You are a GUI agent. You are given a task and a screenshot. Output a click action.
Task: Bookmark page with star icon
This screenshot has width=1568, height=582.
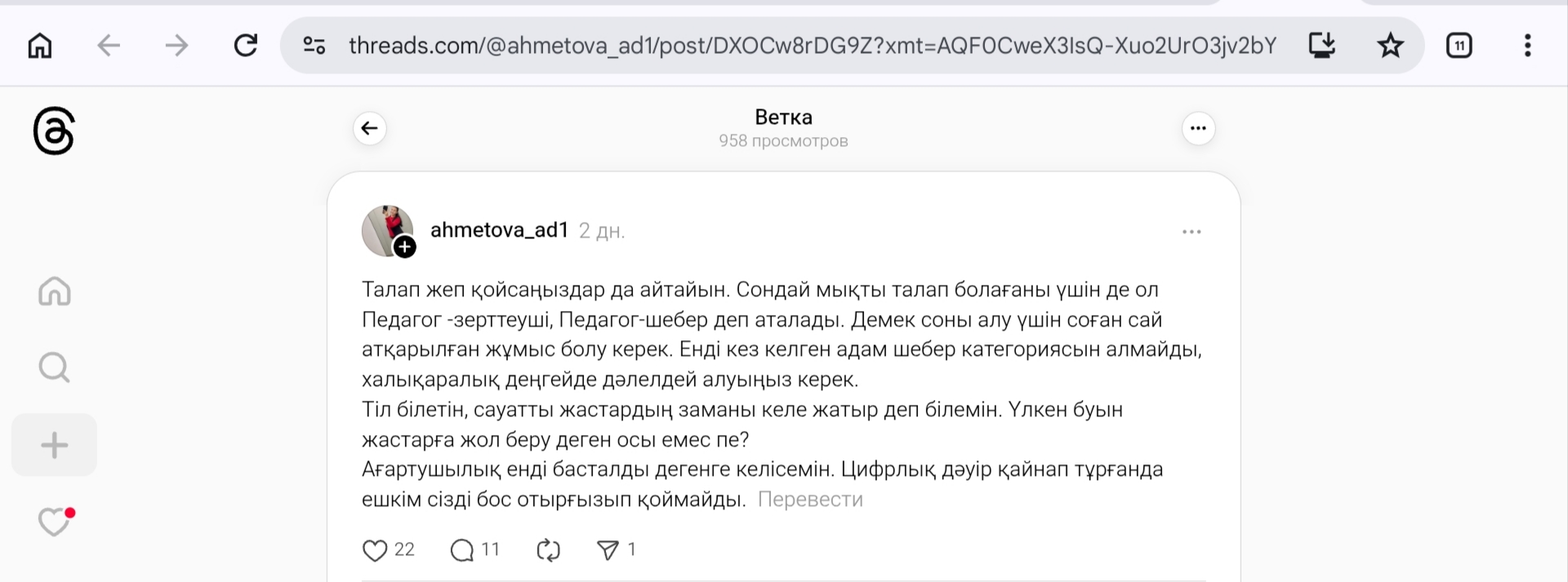click(x=1390, y=45)
